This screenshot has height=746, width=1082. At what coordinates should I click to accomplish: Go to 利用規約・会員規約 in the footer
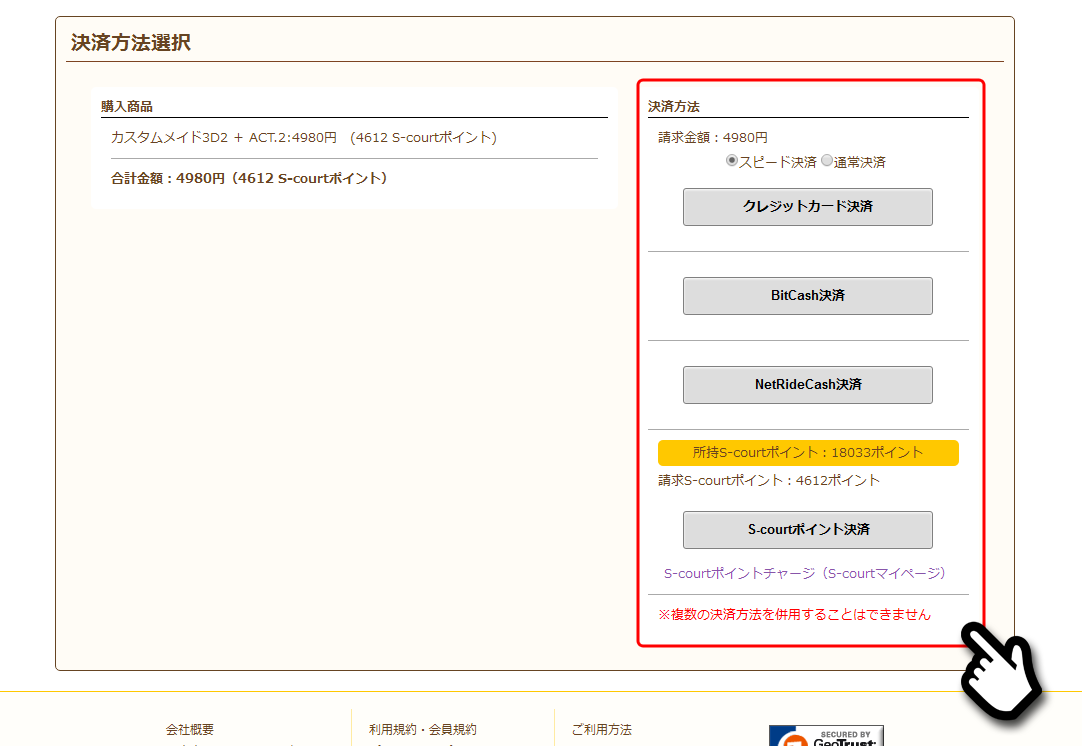coord(422,730)
